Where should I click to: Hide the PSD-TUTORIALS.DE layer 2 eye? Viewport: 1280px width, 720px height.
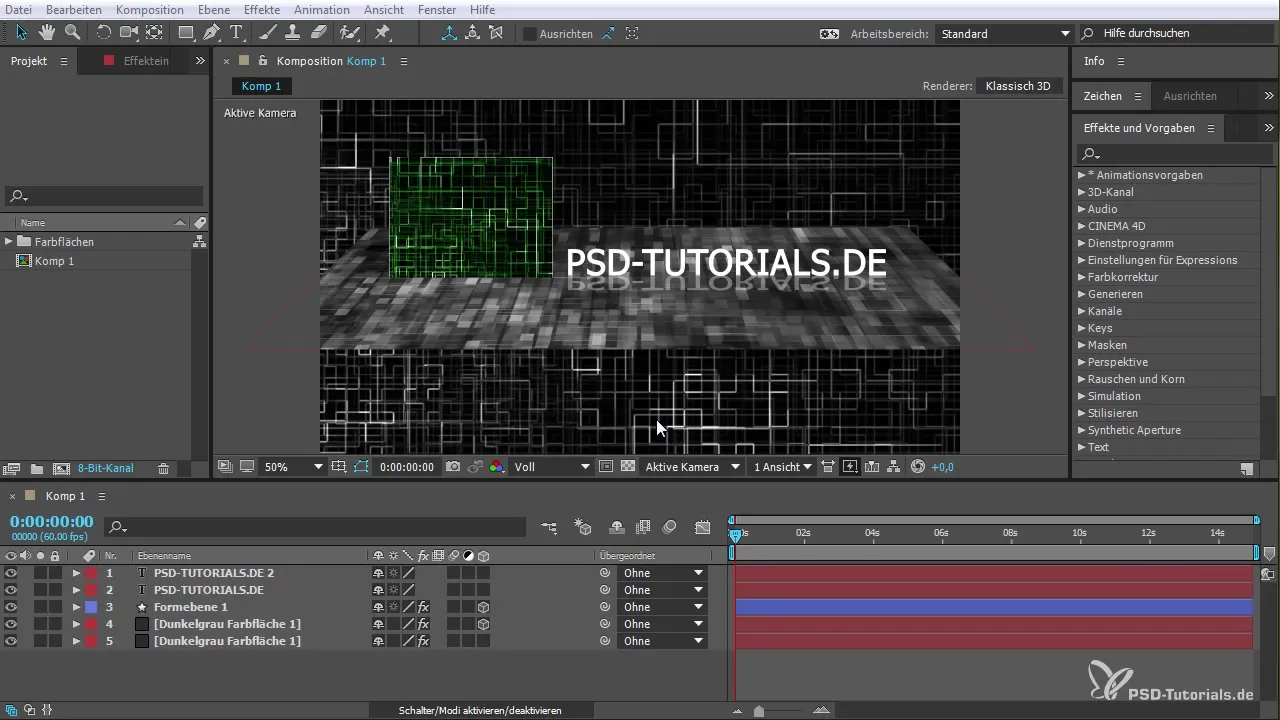point(11,591)
